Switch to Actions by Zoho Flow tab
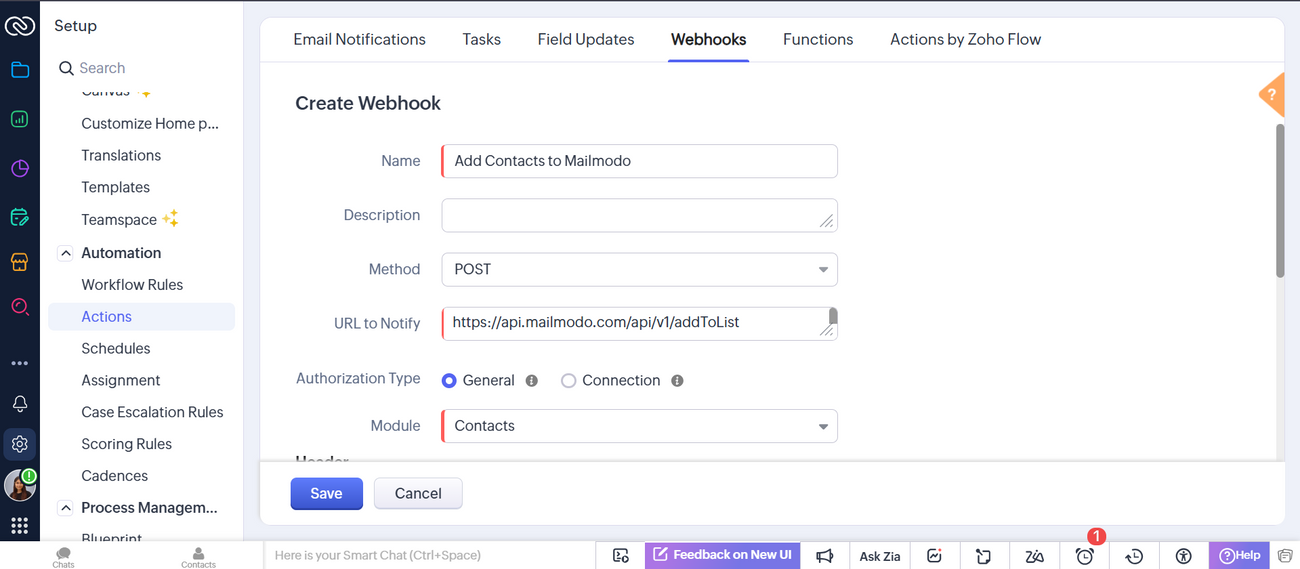The width and height of the screenshot is (1300, 569). tap(965, 40)
